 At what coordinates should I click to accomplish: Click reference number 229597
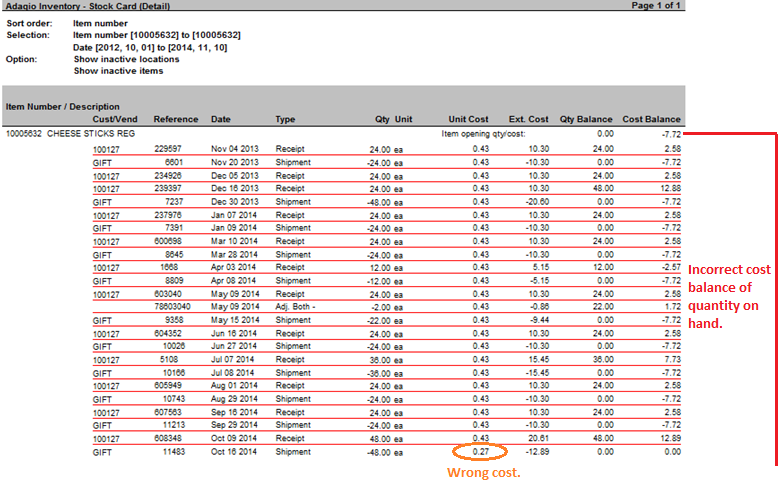pyautogui.click(x=169, y=146)
